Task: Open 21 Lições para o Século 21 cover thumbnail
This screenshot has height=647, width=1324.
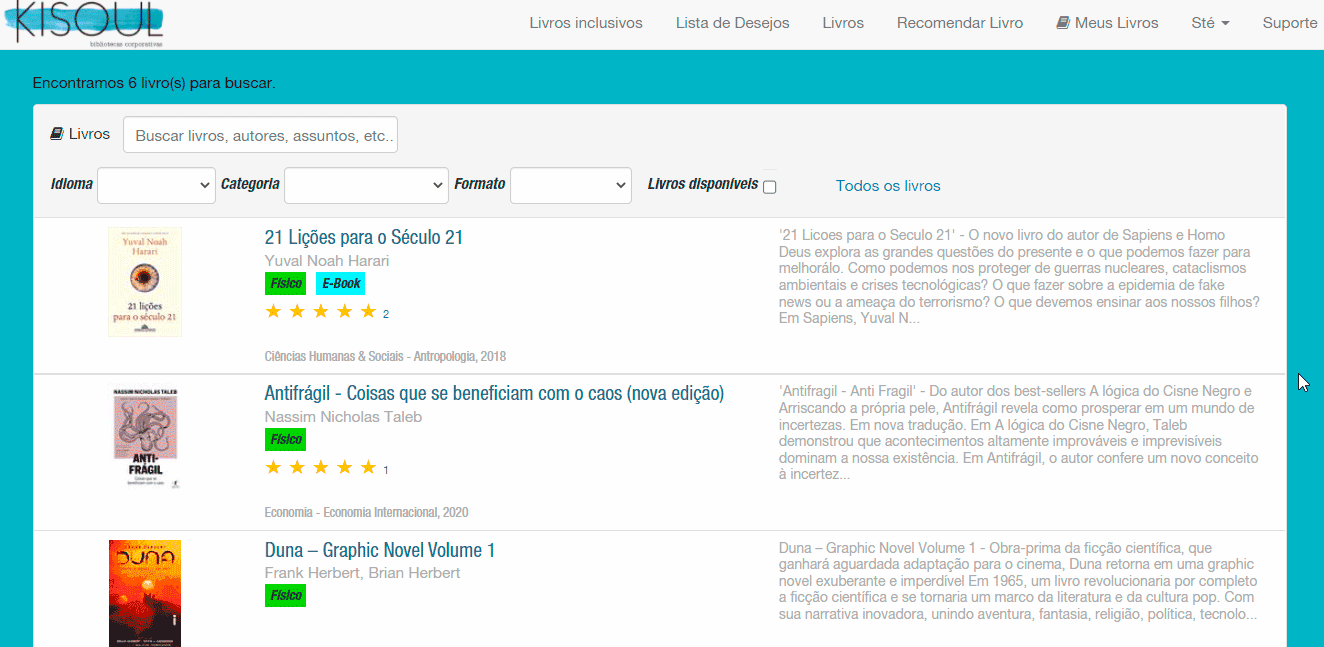Action: coord(145,282)
